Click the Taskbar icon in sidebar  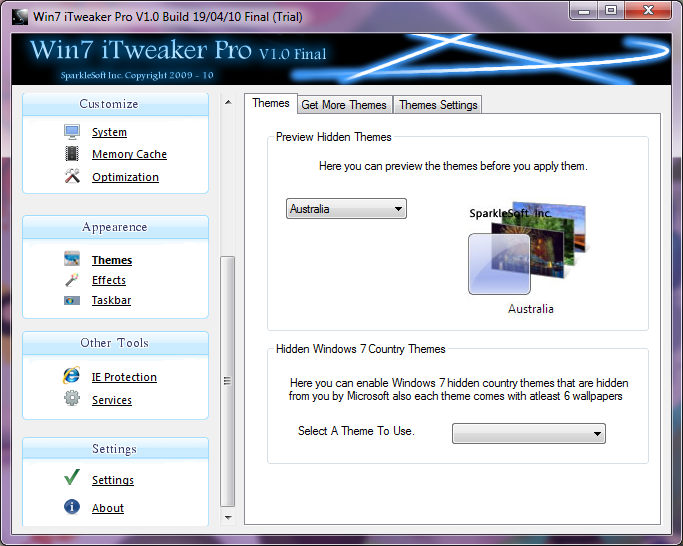click(72, 300)
